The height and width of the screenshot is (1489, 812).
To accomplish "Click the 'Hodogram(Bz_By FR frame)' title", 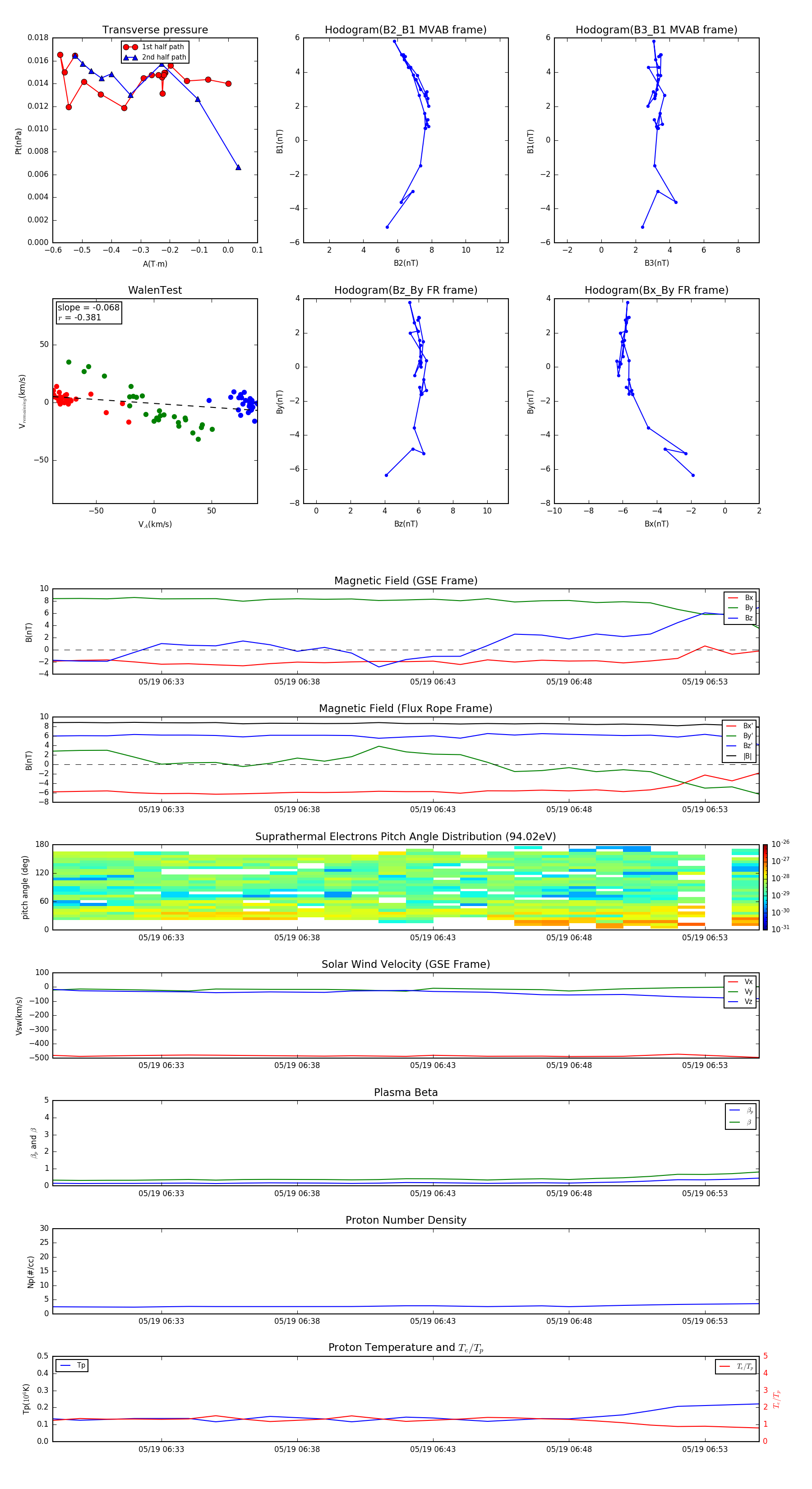I will 406,290.
